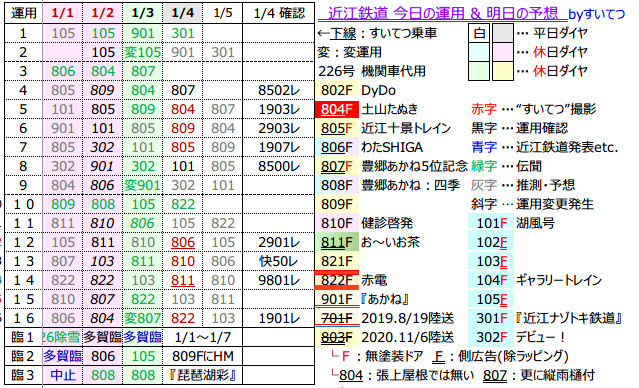Select the struck-through 803F cell

[337, 337]
